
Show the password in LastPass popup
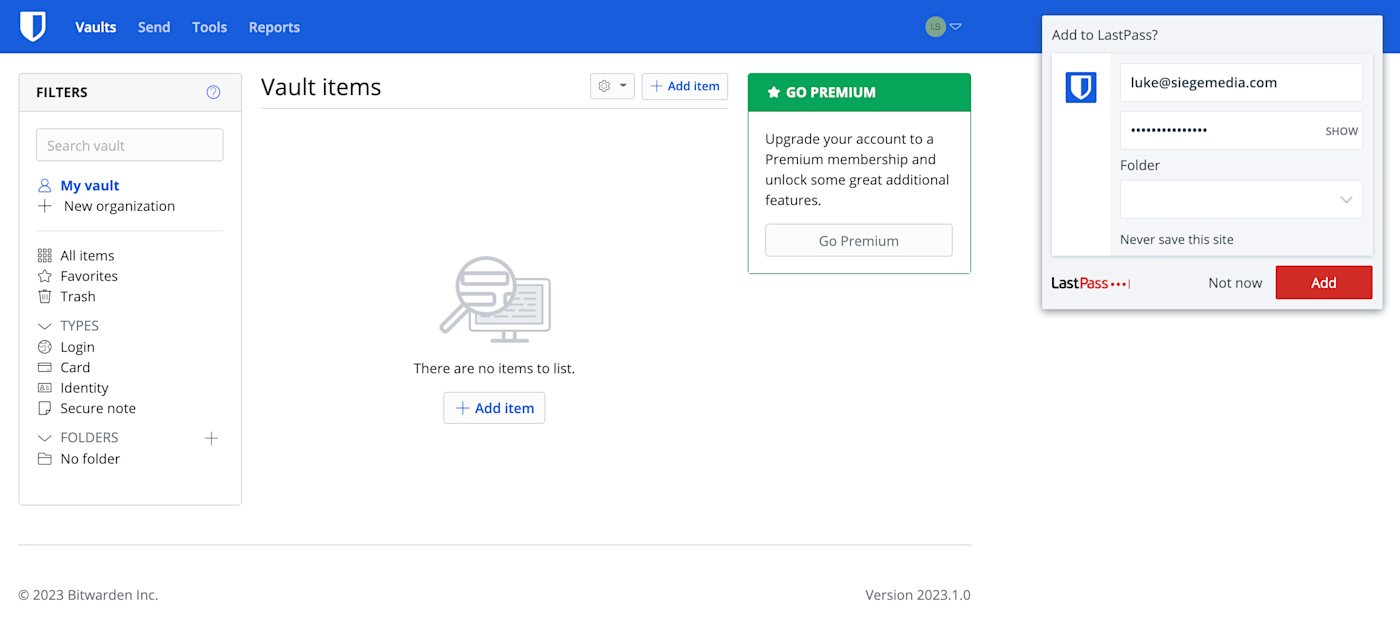coord(1342,131)
